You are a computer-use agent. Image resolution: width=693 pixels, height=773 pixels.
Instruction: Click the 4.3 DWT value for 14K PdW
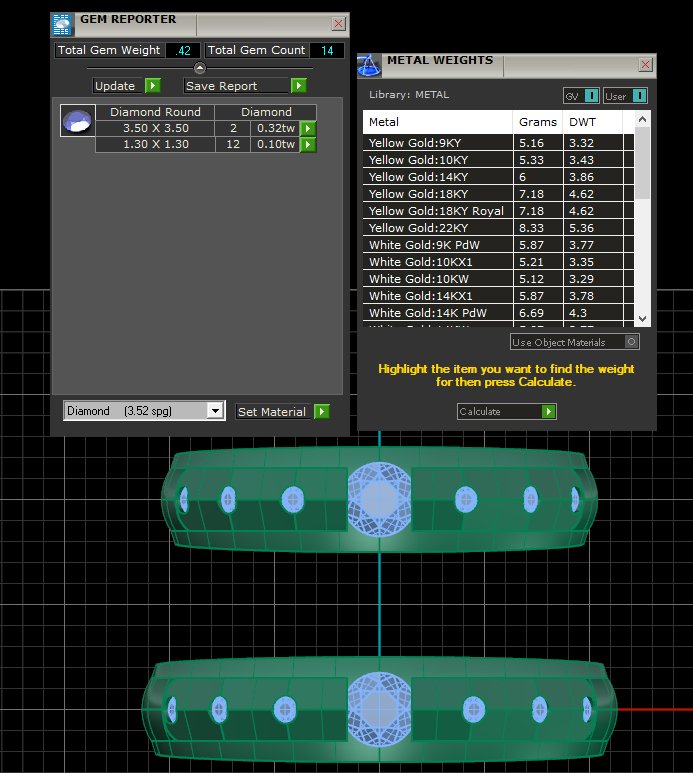coord(578,313)
